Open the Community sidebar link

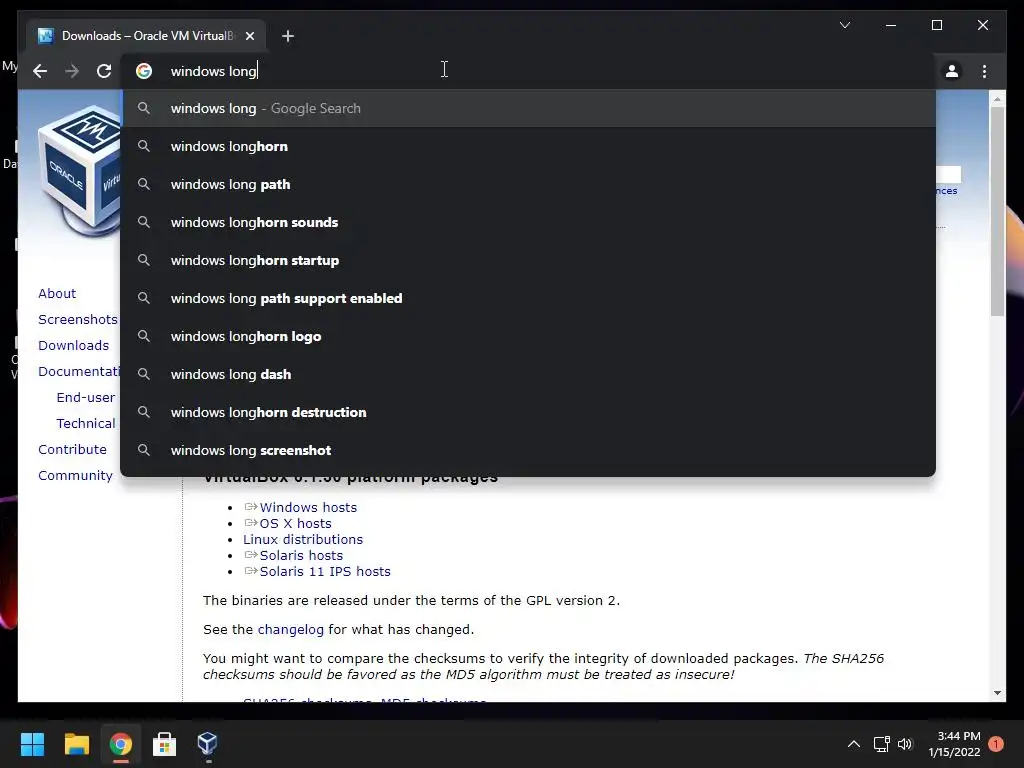(x=75, y=475)
